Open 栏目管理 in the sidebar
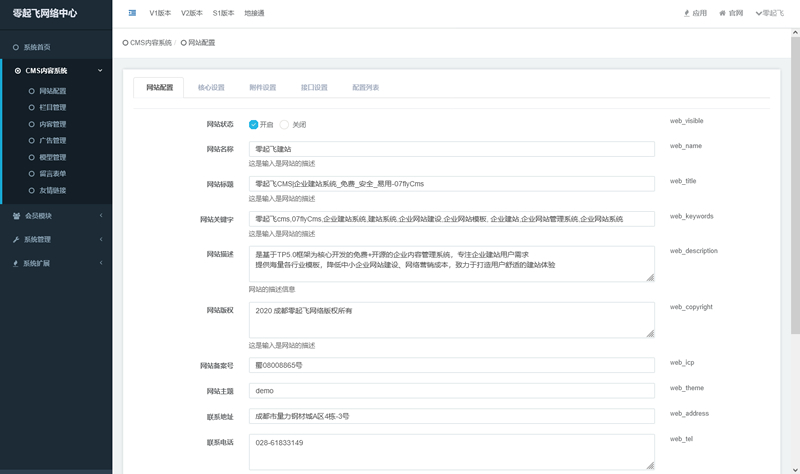800x474 pixels. pyautogui.click(x=53, y=107)
